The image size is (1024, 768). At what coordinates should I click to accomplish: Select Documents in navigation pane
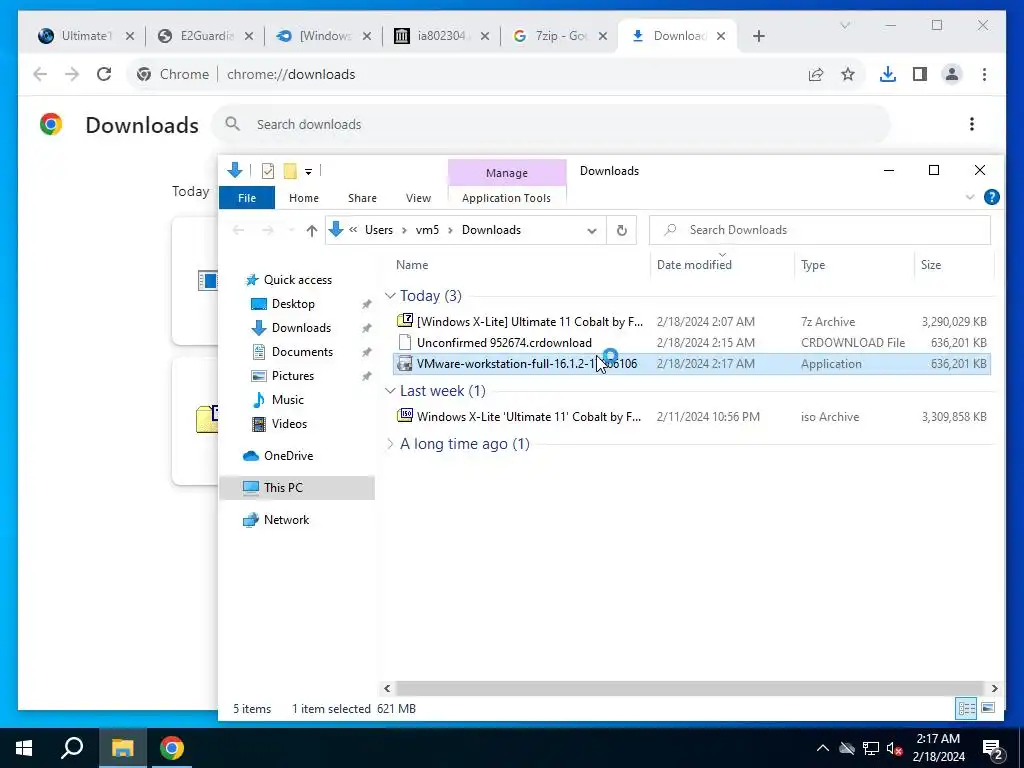(302, 352)
